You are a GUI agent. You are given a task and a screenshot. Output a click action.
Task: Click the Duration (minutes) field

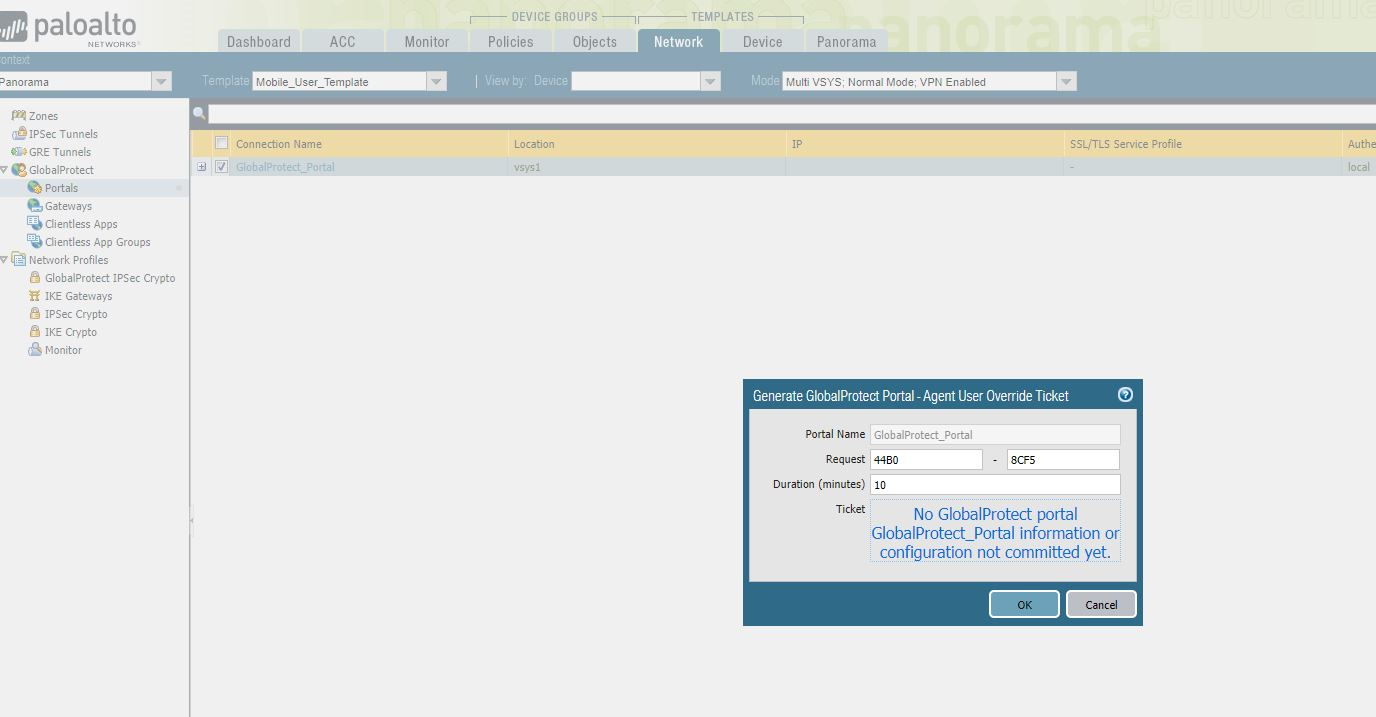point(995,484)
